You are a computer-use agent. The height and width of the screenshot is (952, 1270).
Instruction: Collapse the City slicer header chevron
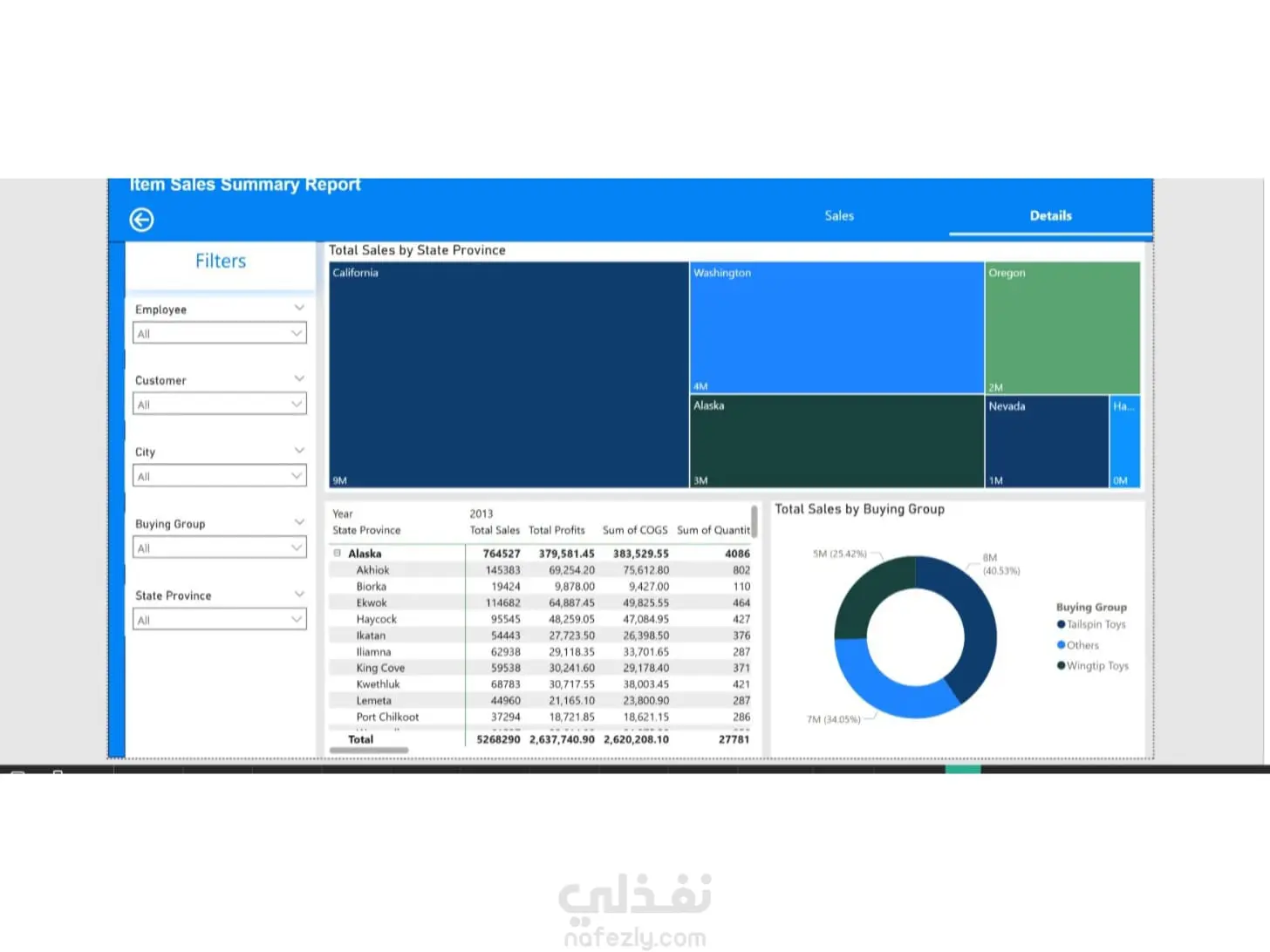pos(299,450)
